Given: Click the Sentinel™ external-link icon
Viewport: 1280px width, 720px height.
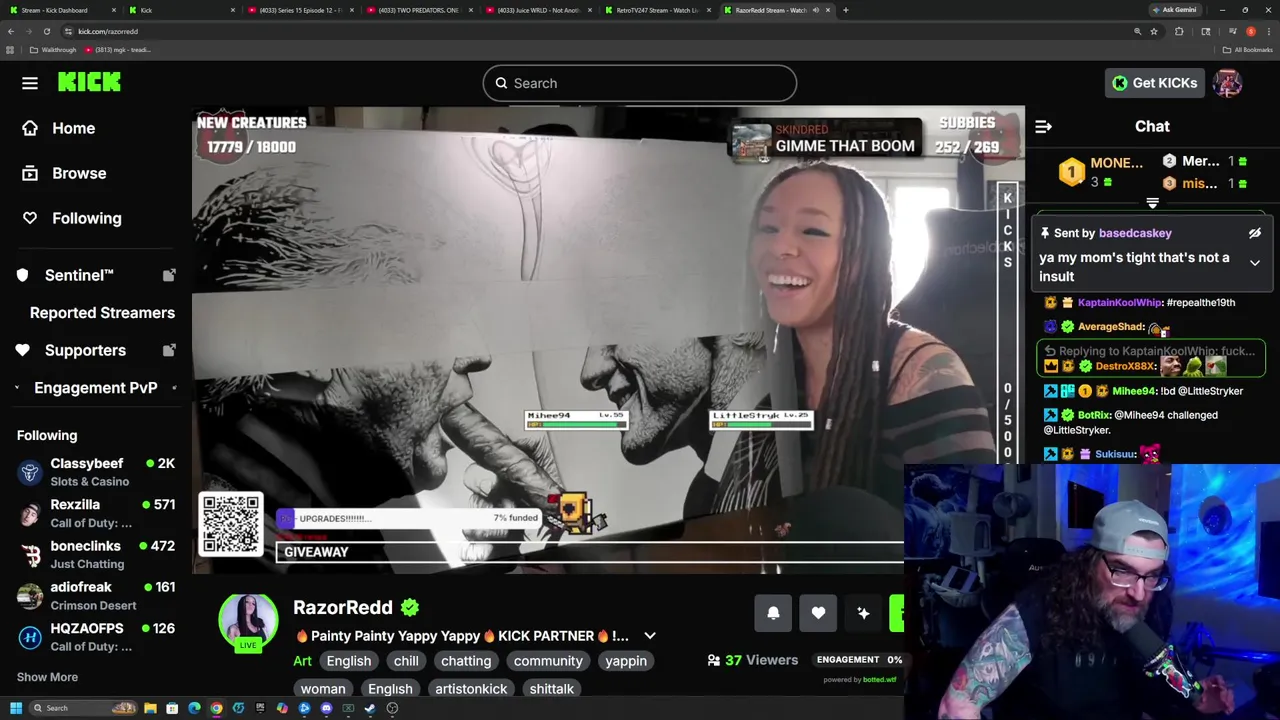Looking at the screenshot, I should point(169,275).
